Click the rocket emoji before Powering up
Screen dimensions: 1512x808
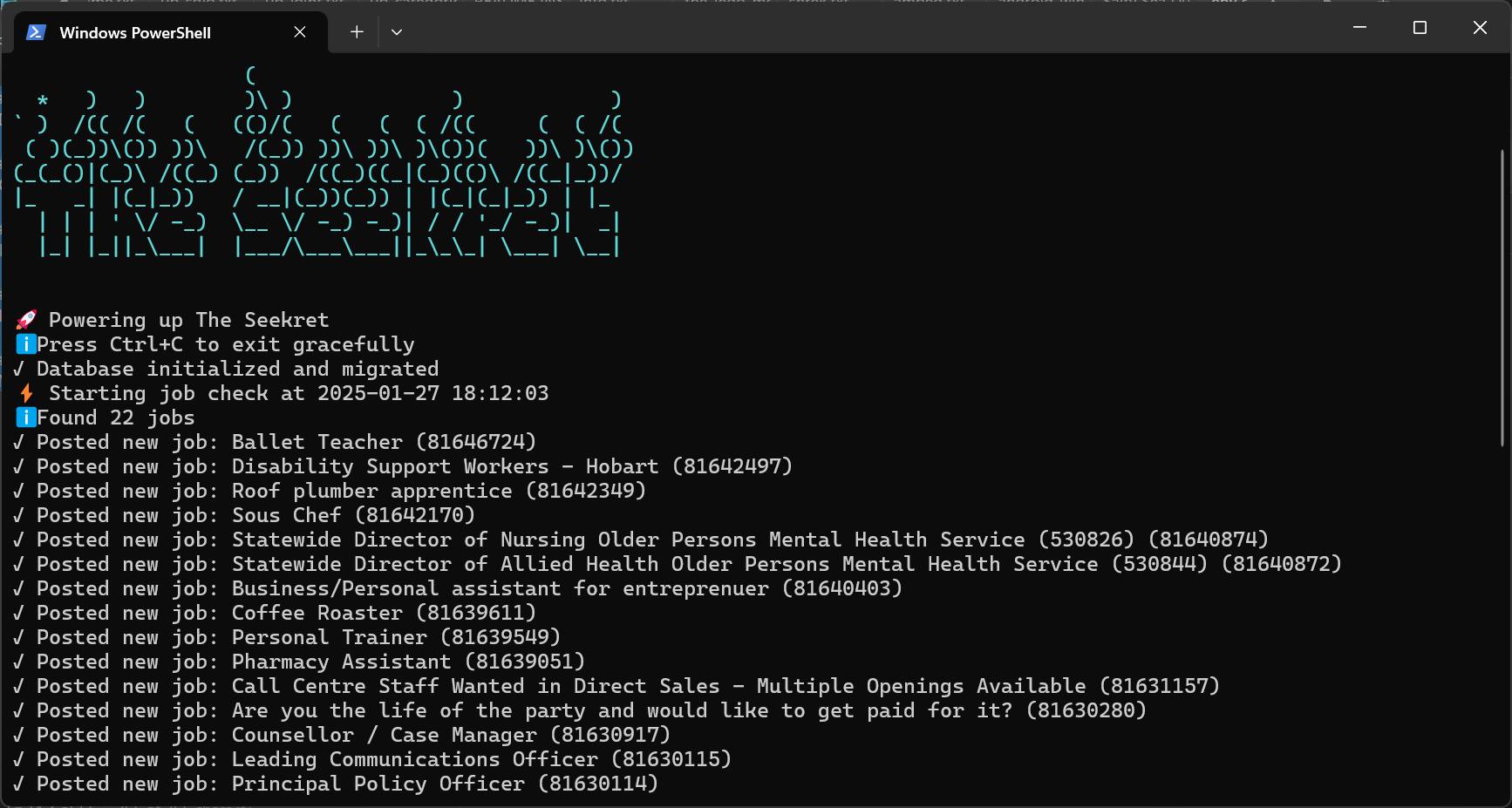[x=26, y=320]
